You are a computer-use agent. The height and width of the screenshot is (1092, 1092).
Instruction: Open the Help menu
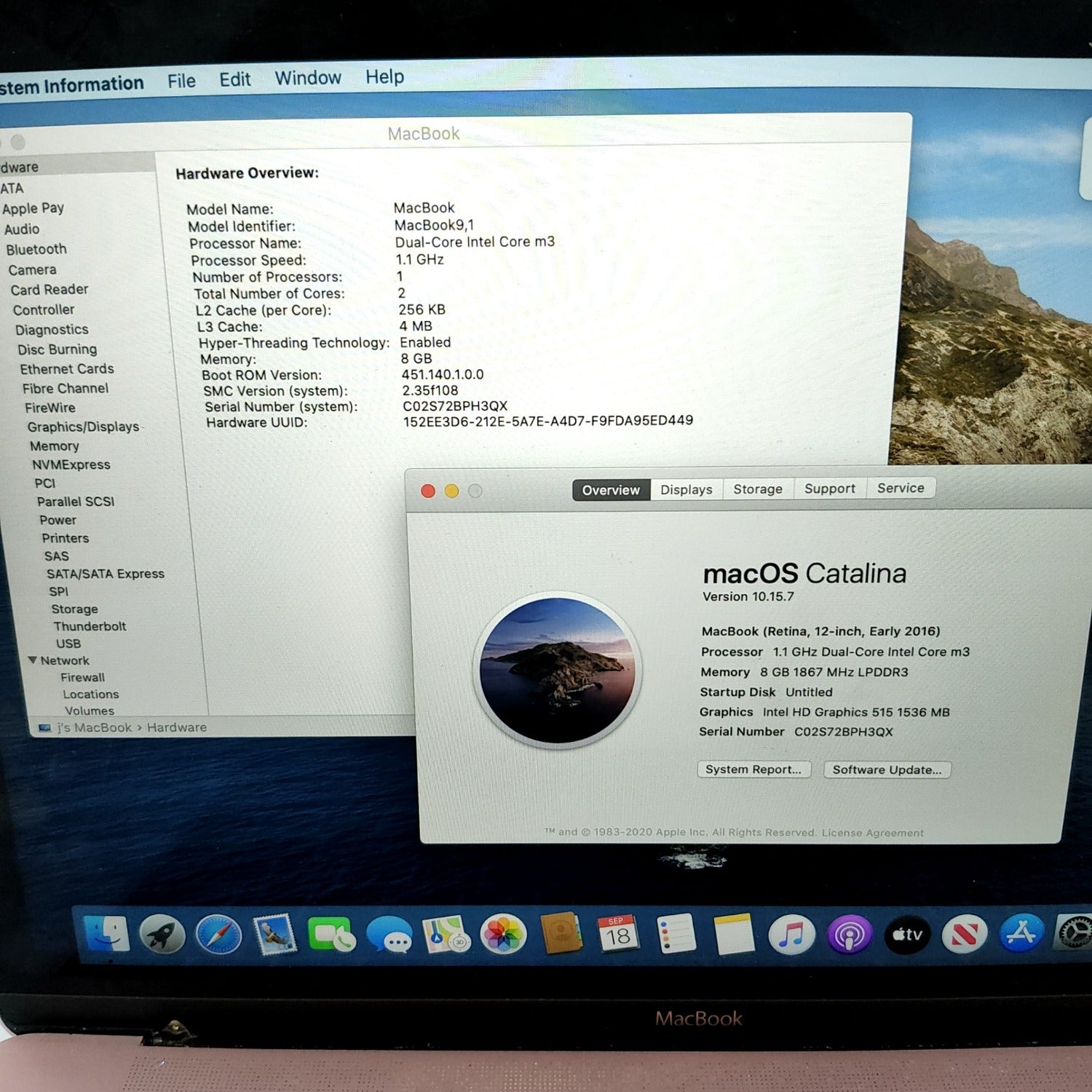point(384,76)
